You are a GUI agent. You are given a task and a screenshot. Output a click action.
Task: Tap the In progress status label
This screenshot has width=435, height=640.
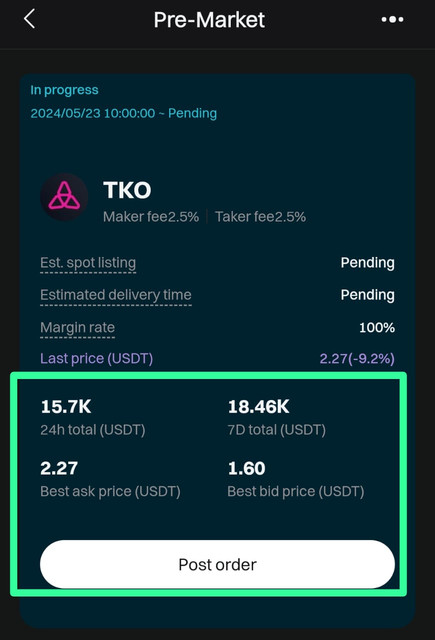pos(64,90)
